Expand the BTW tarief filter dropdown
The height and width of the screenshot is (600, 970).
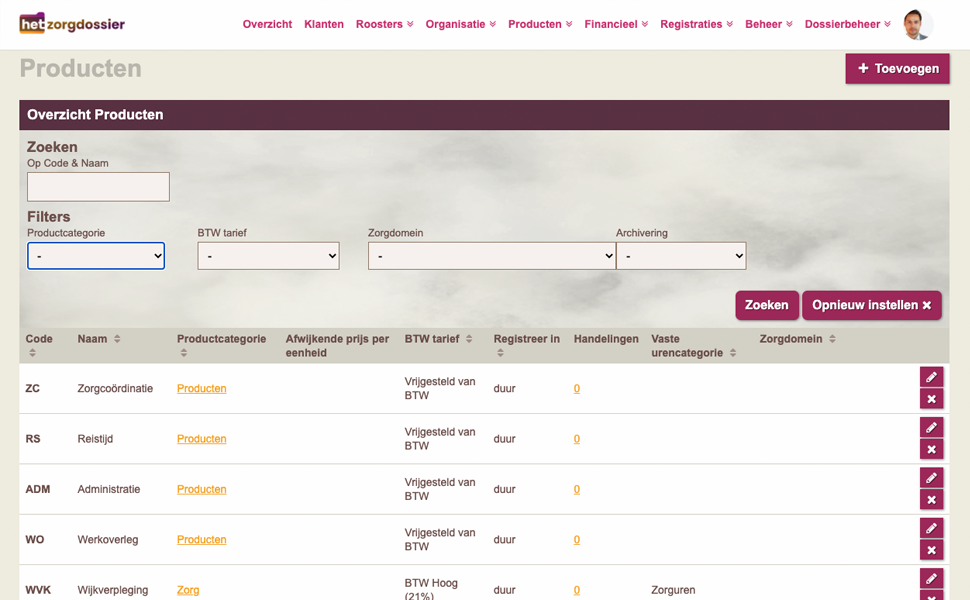coord(268,256)
